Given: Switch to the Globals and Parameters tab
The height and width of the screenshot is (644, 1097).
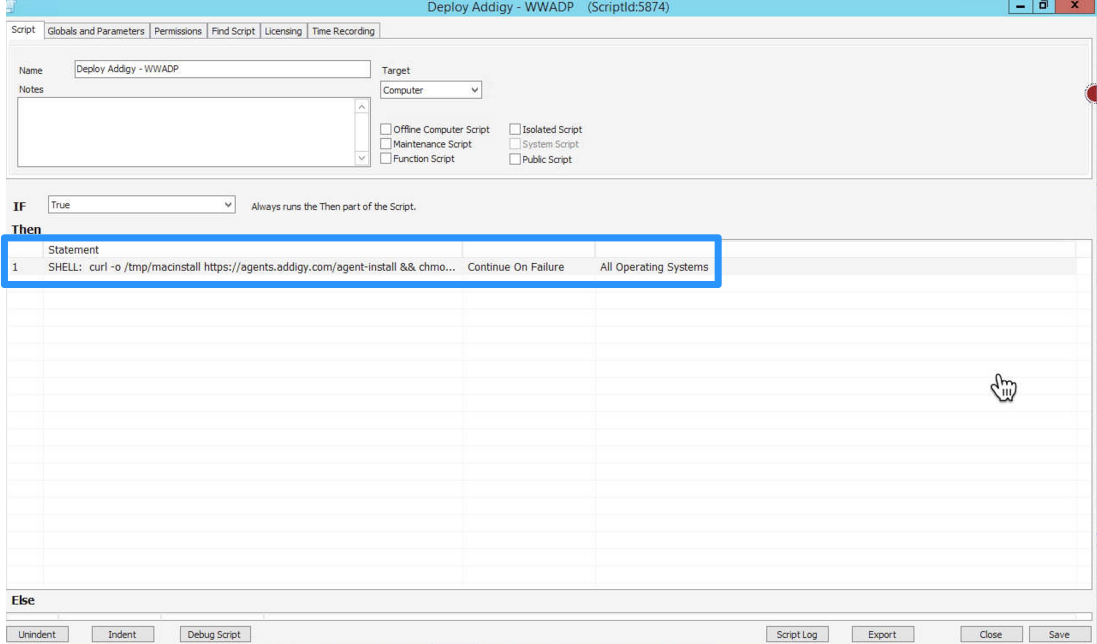Looking at the screenshot, I should pos(96,31).
